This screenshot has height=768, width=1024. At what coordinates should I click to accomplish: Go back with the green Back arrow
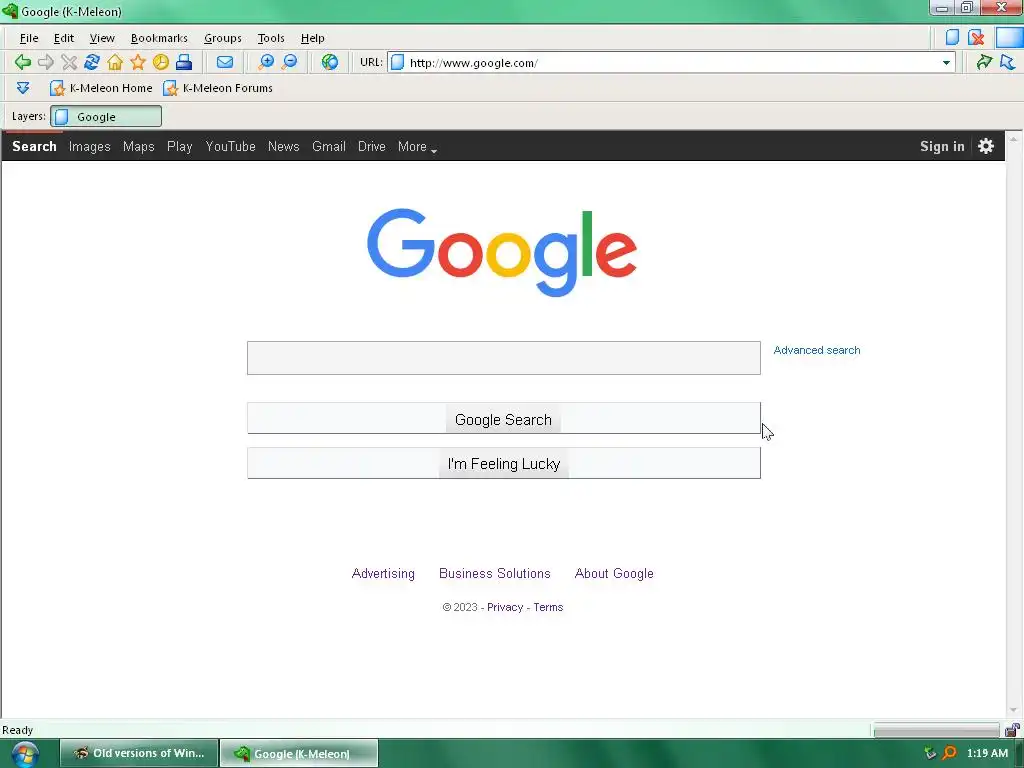(x=23, y=62)
